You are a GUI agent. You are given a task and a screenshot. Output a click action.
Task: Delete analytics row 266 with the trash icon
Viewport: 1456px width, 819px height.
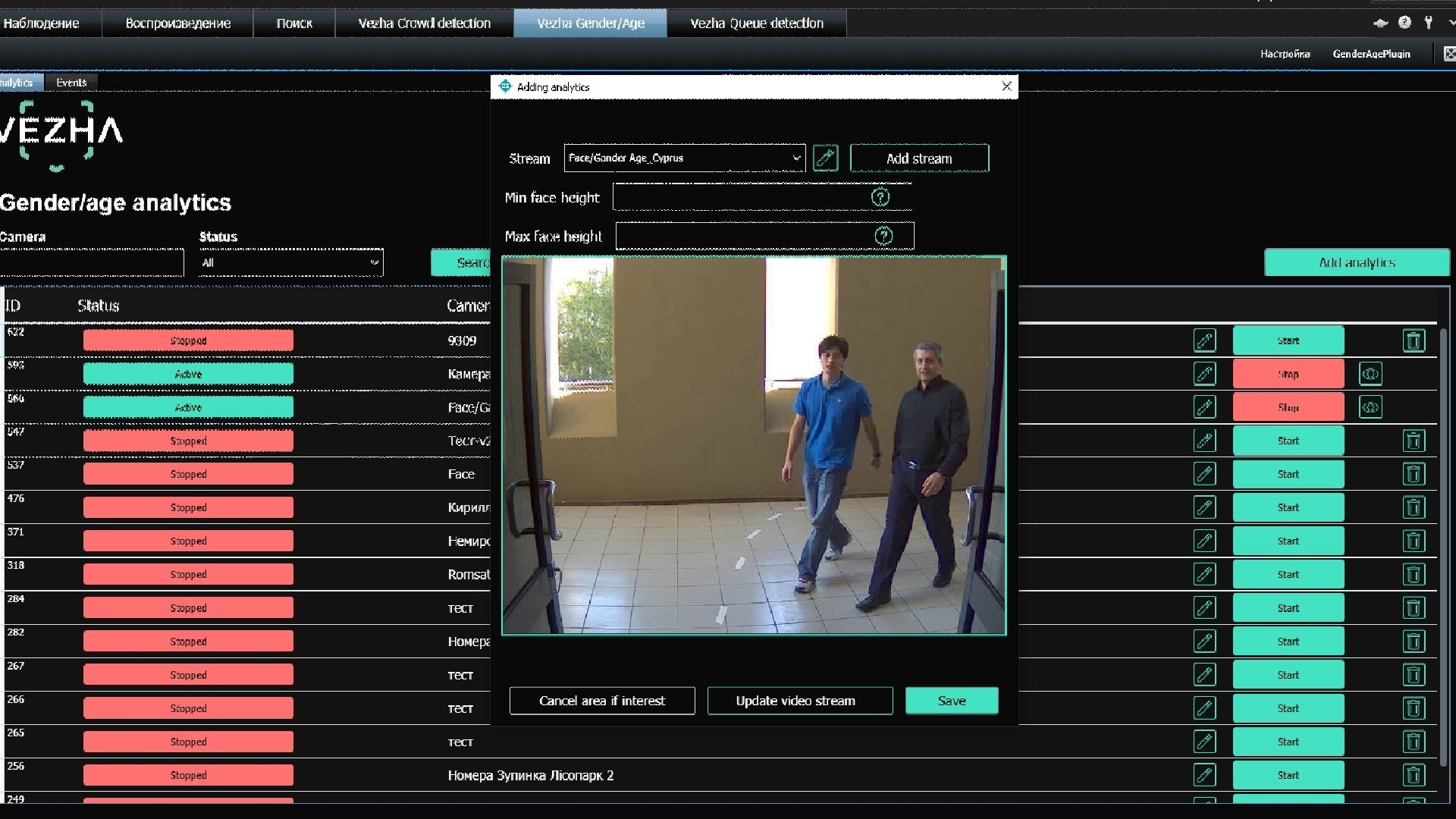pos(1414,708)
